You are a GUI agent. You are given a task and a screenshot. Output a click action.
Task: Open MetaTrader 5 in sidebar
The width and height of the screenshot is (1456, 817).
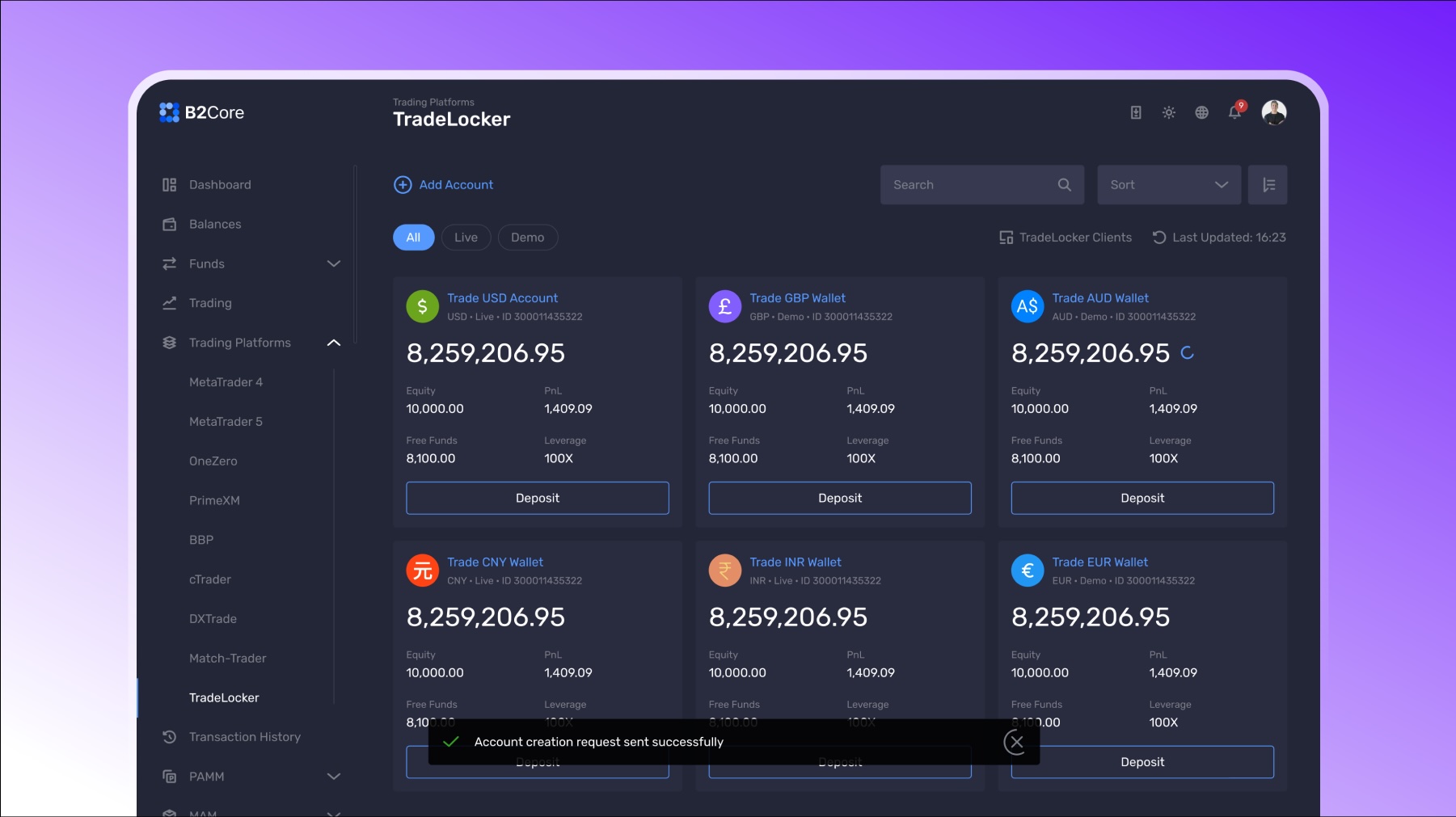(x=226, y=422)
